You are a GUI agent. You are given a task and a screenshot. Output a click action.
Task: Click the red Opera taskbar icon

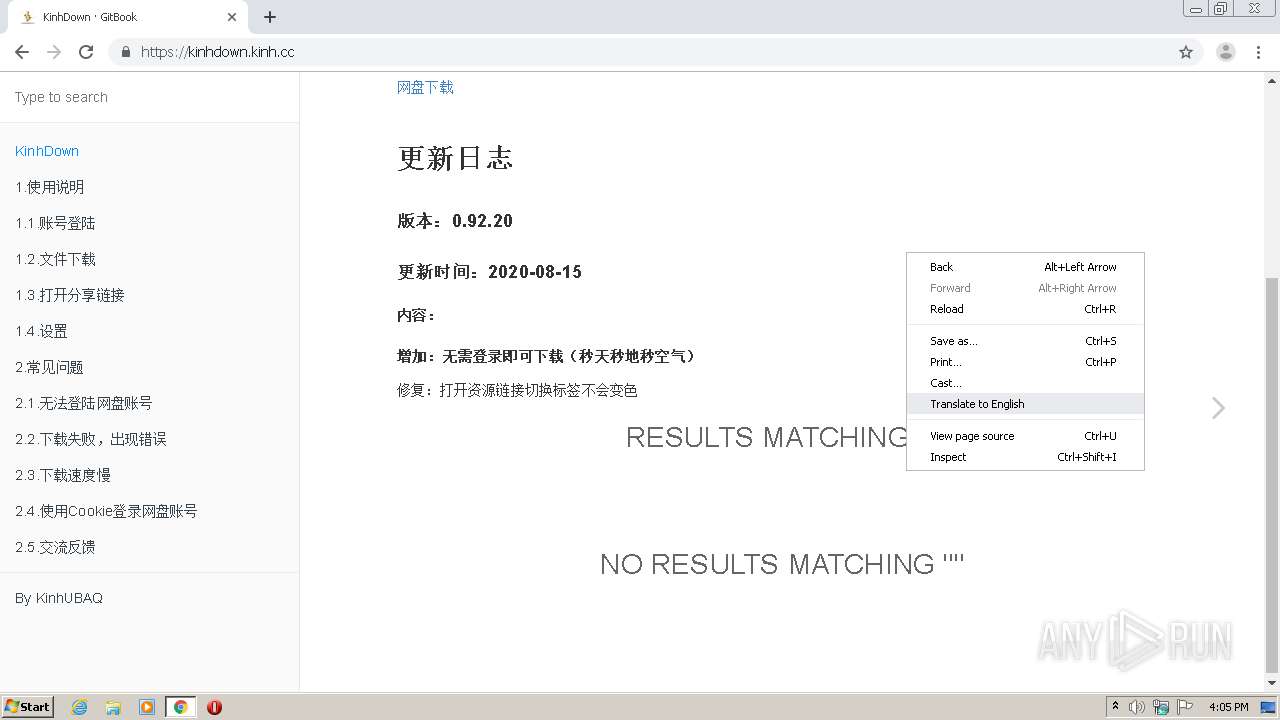point(214,707)
